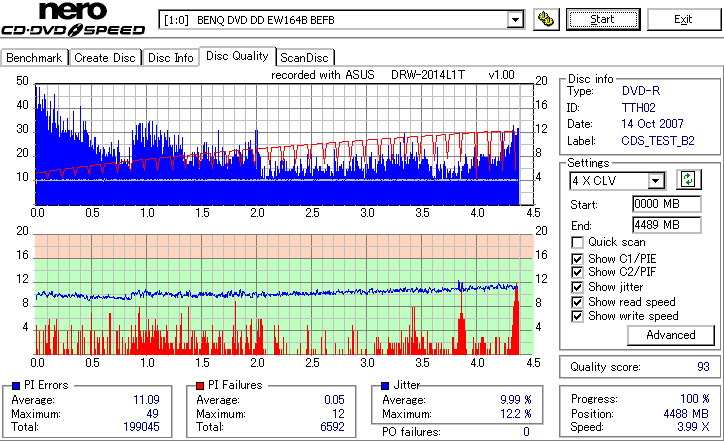
Task: Toggle the Show read speed checkbox
Action: [x=577, y=302]
